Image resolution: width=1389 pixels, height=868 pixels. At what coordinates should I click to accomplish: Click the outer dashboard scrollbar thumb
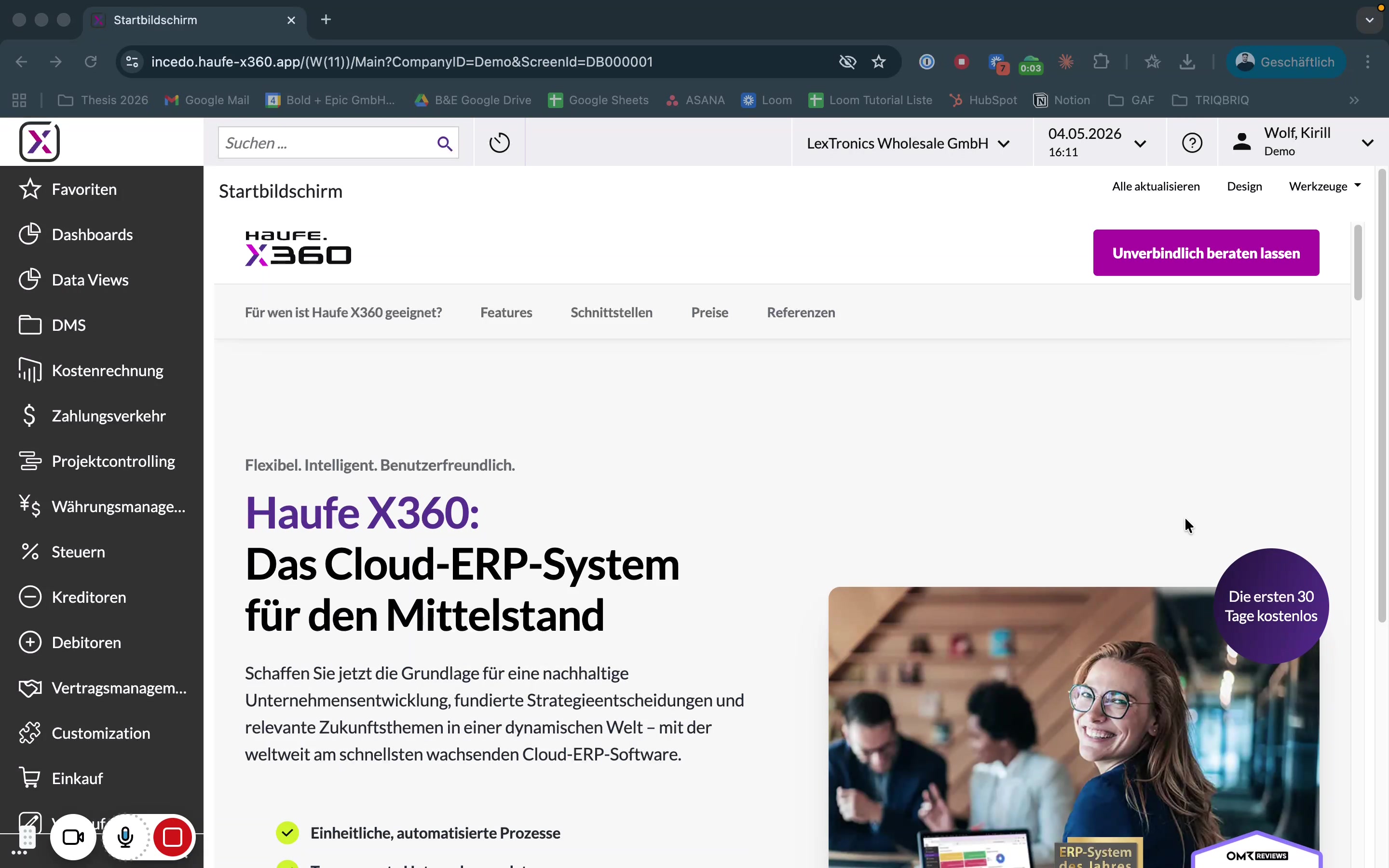click(1382, 396)
